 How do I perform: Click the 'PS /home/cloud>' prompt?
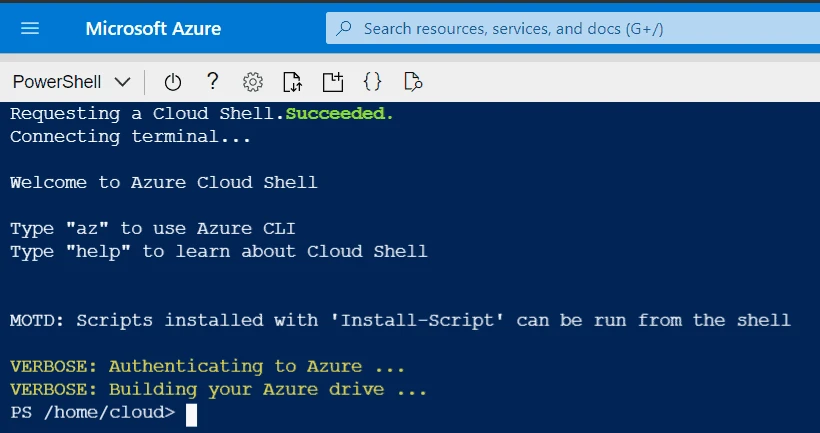[93, 413]
